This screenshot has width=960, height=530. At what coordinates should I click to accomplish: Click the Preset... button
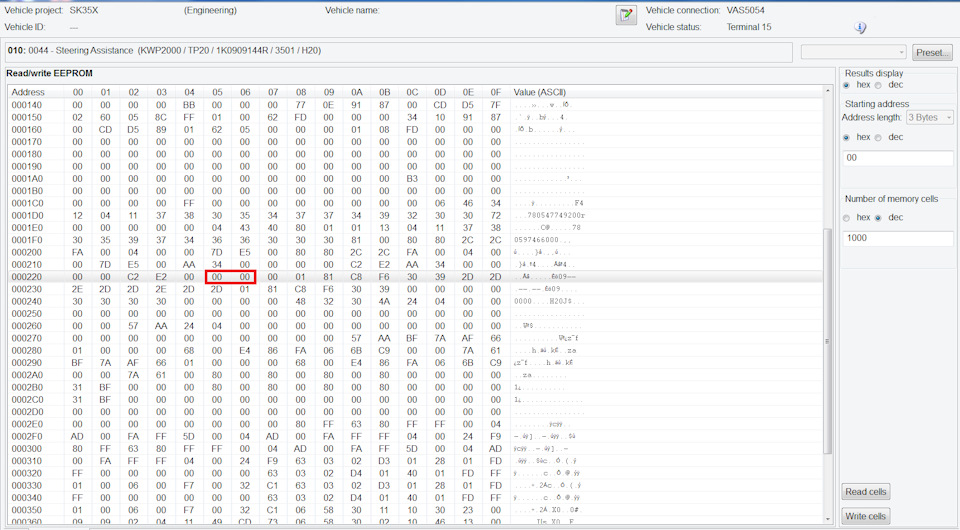point(932,52)
